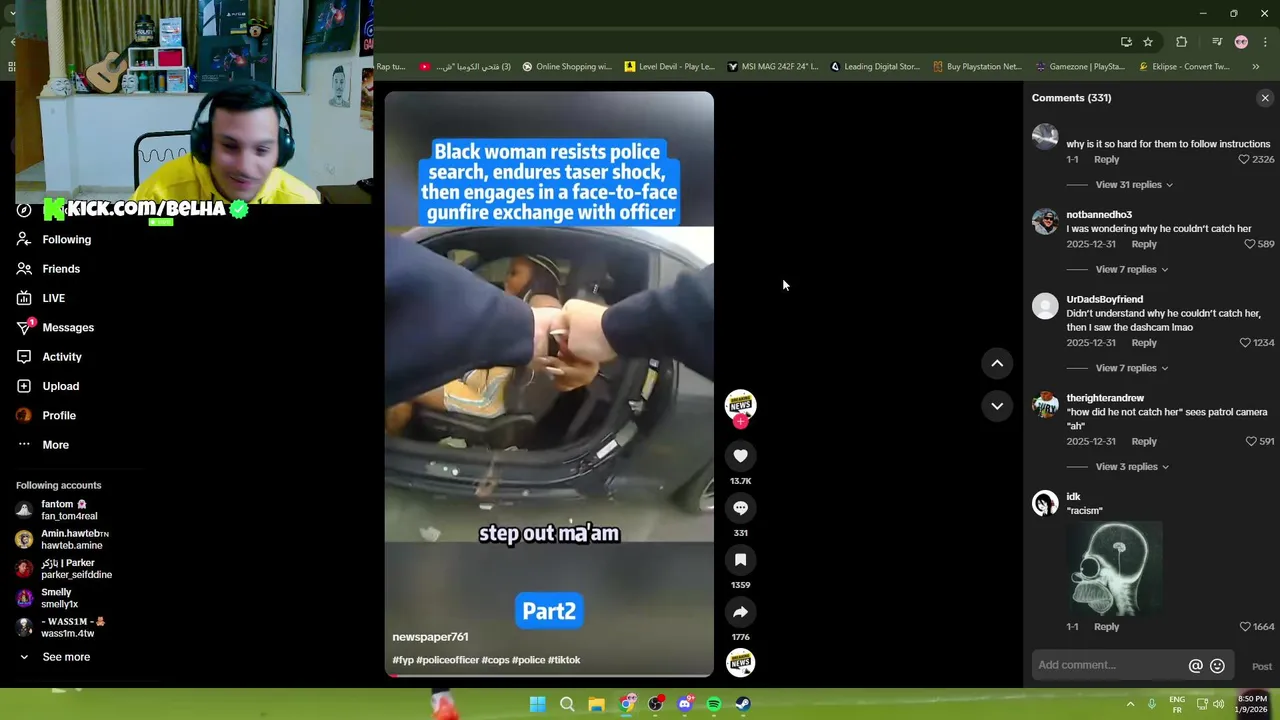Screen dimensions: 1280x720
Task: Open Discord from the taskbar
Action: (685, 704)
